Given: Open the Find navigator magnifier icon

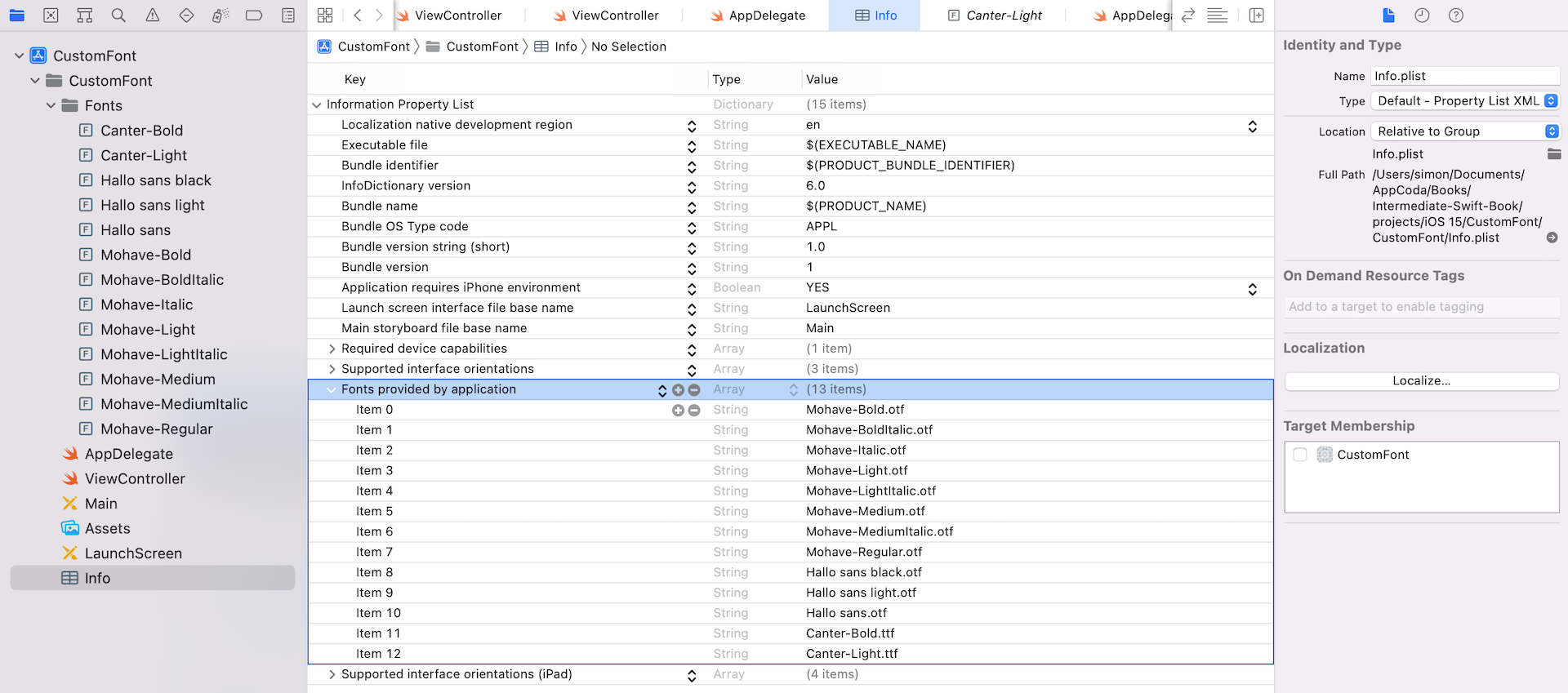Looking at the screenshot, I should point(118,16).
